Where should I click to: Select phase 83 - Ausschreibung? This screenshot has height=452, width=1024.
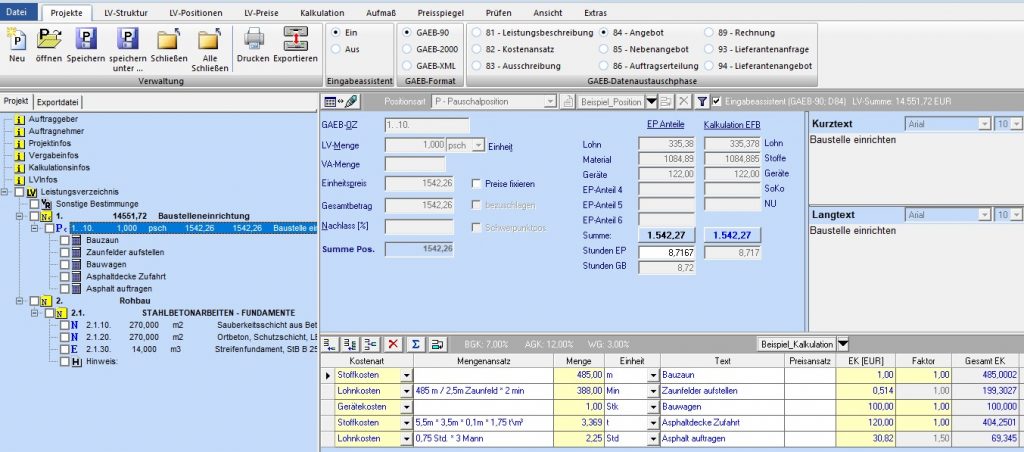(477, 66)
